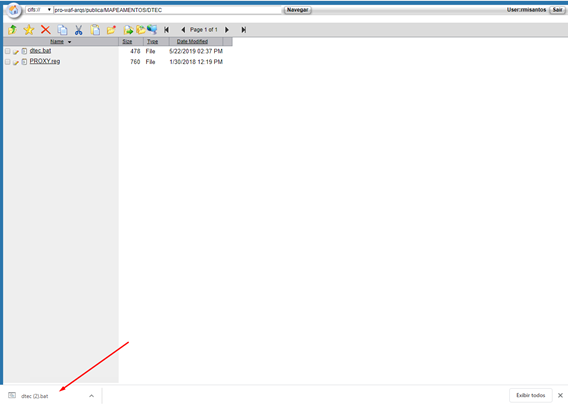Click the globe network icon in toolbar
The image size is (568, 406).
pos(152,29)
